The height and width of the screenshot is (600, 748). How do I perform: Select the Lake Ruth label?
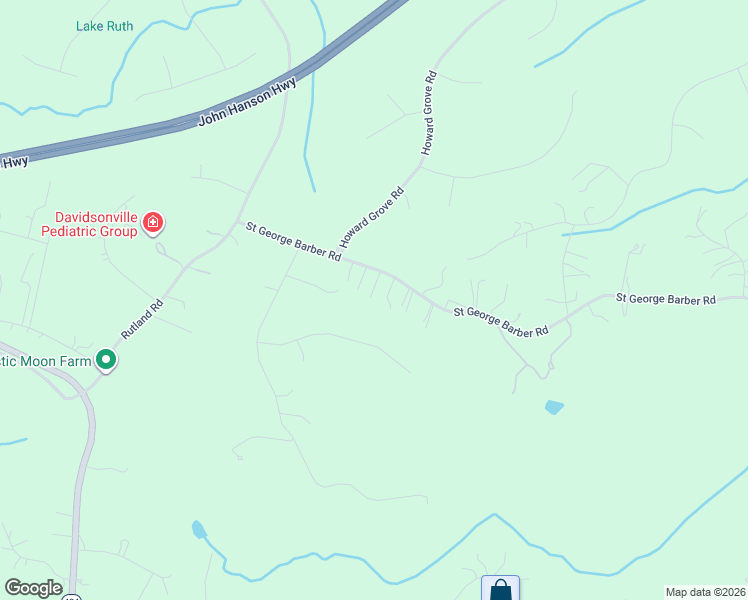pos(104,26)
